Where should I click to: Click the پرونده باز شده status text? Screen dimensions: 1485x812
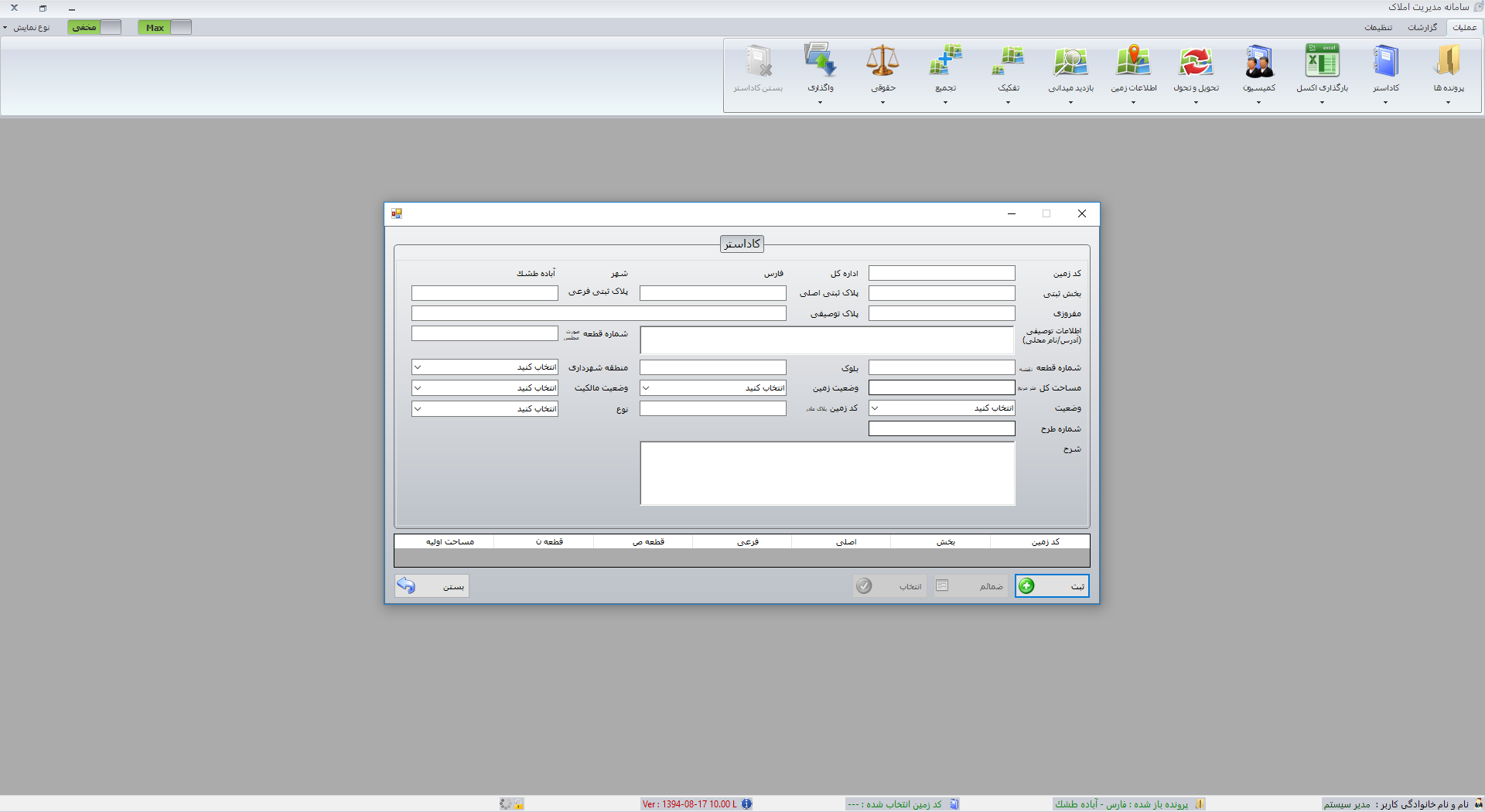[x=1121, y=804]
